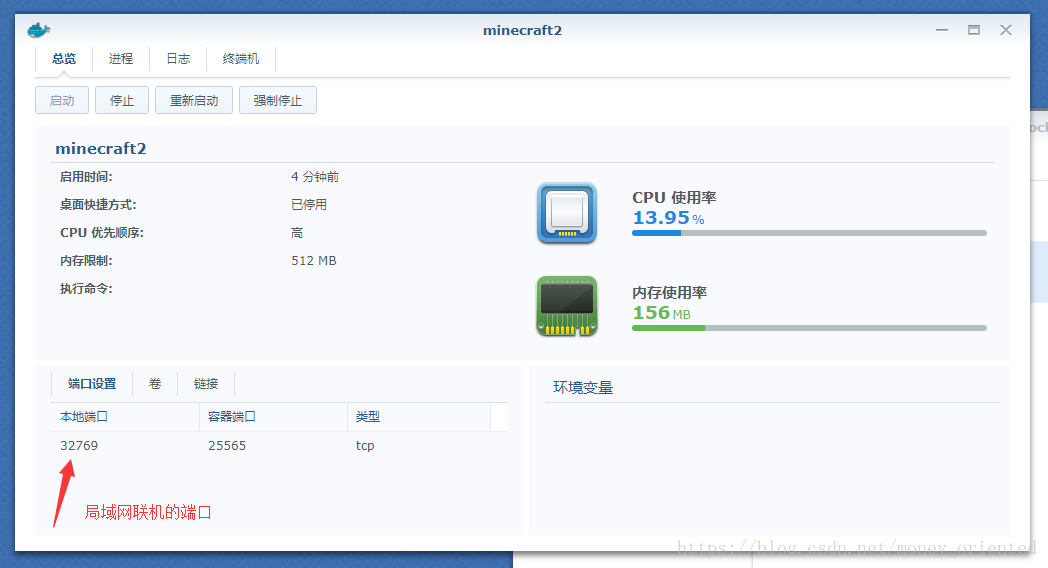Click the 环境变量 section heading
The image size is (1048, 568).
point(583,388)
